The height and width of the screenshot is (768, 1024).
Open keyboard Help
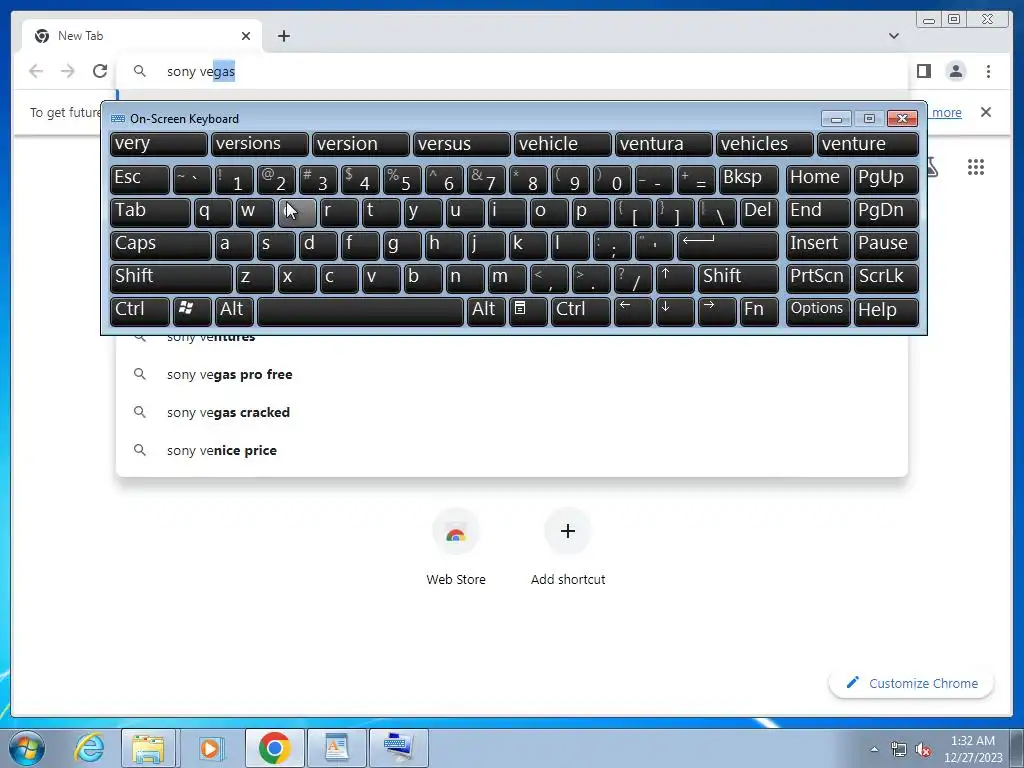click(886, 312)
